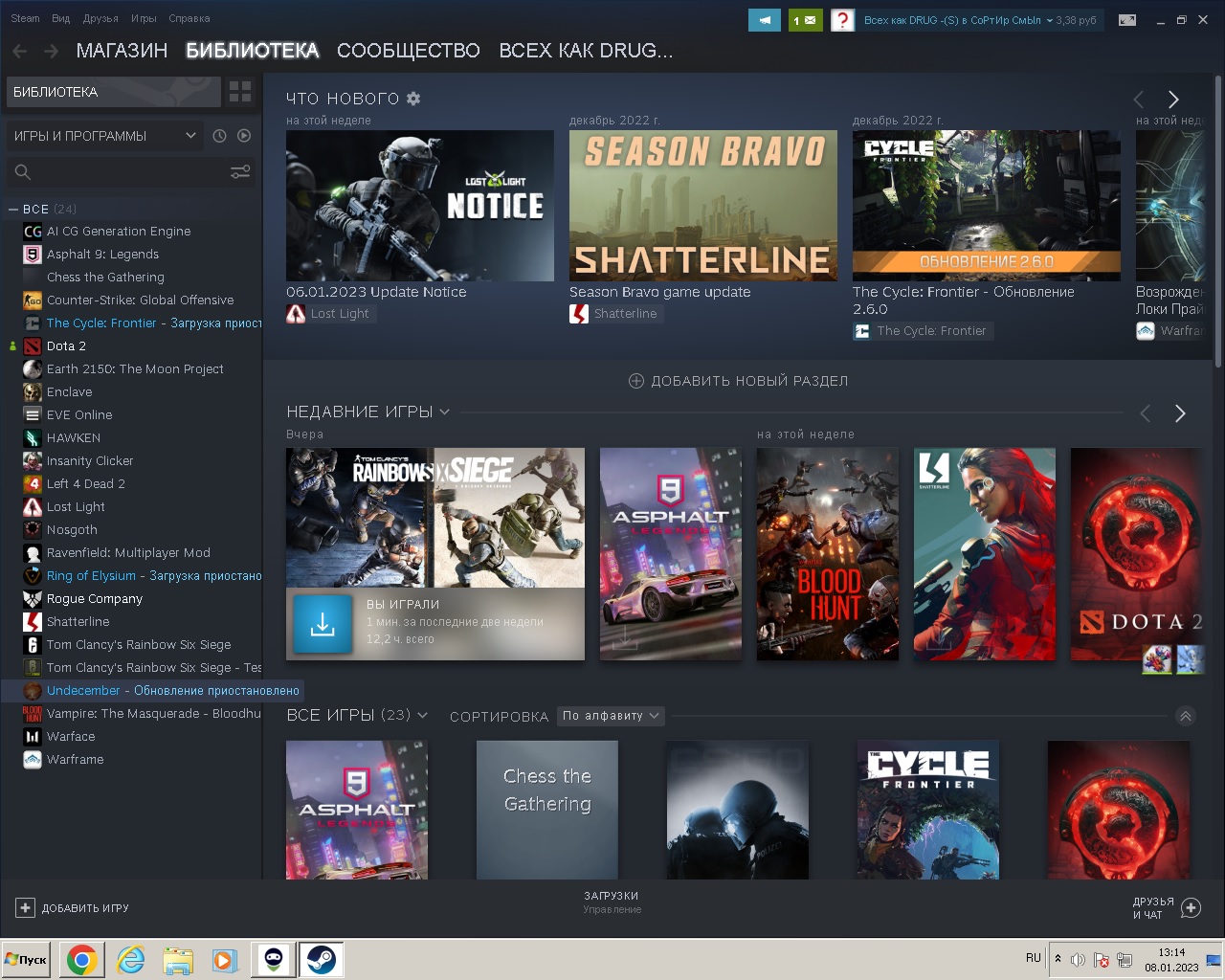
Task: Click БИБЛИОТЕКА home button in sidebar
Action: [x=114, y=92]
